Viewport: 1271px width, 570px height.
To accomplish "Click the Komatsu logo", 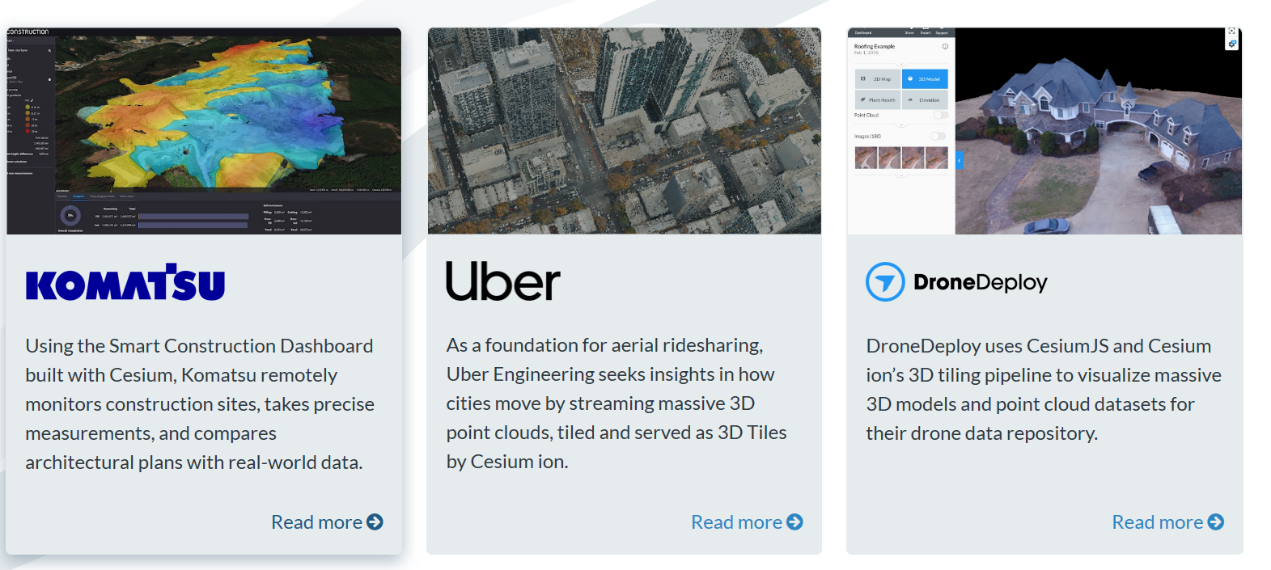I will (125, 282).
